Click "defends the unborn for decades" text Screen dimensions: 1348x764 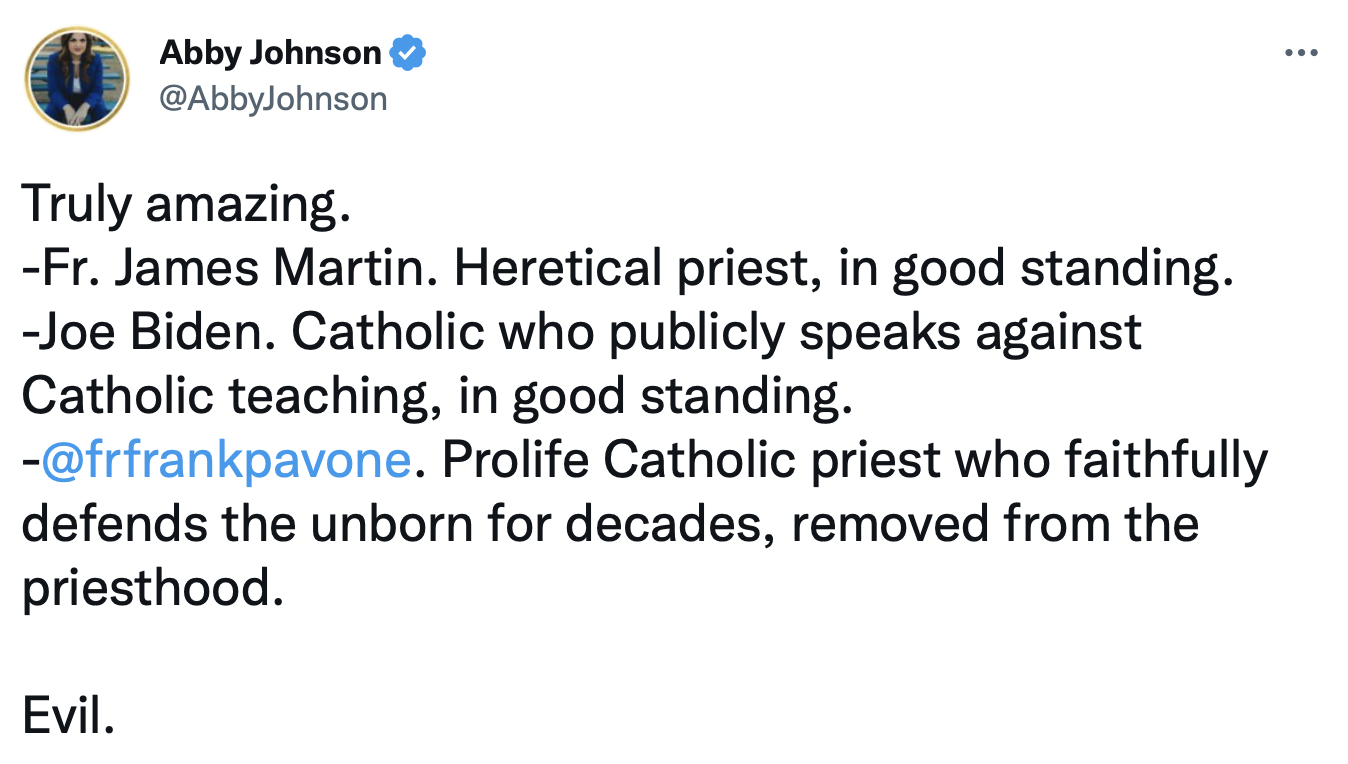coord(396,524)
